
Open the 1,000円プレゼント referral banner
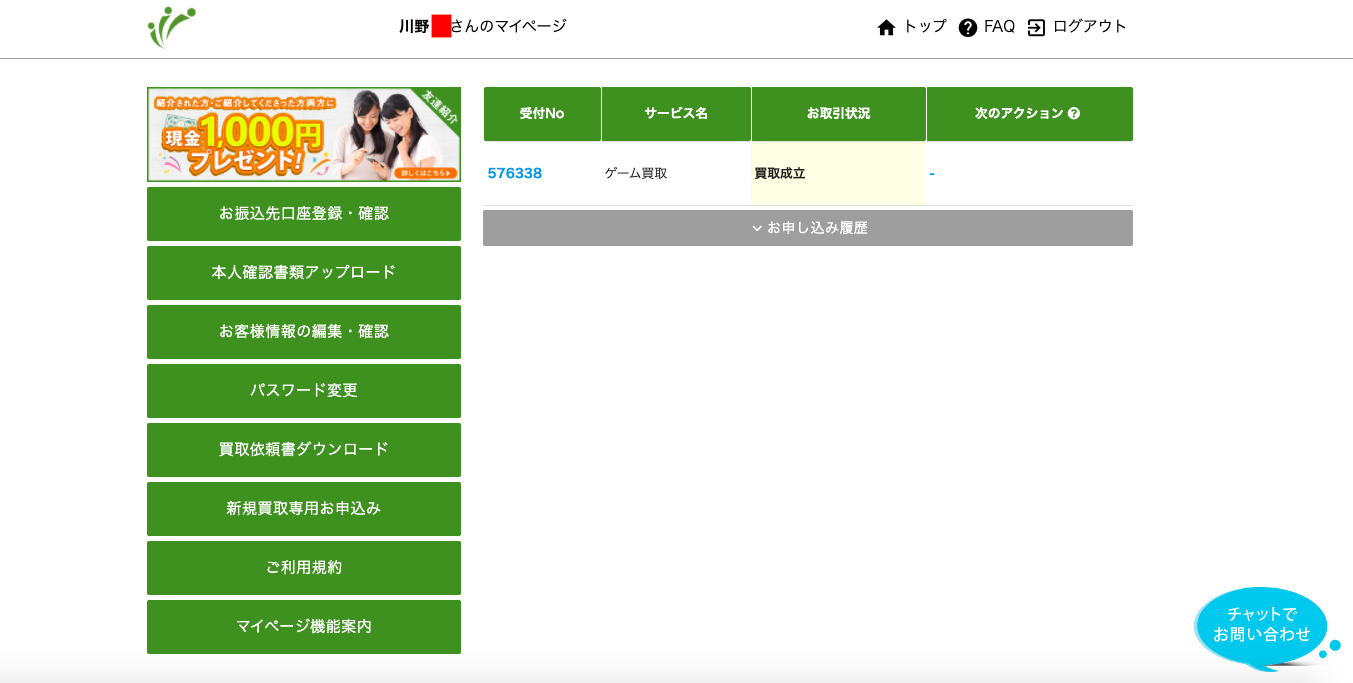coord(304,134)
